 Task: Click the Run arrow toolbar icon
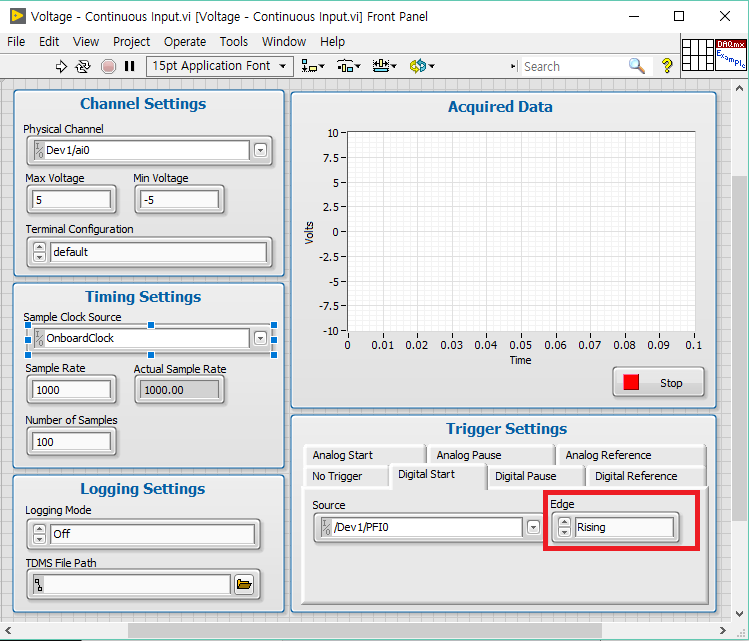62,66
